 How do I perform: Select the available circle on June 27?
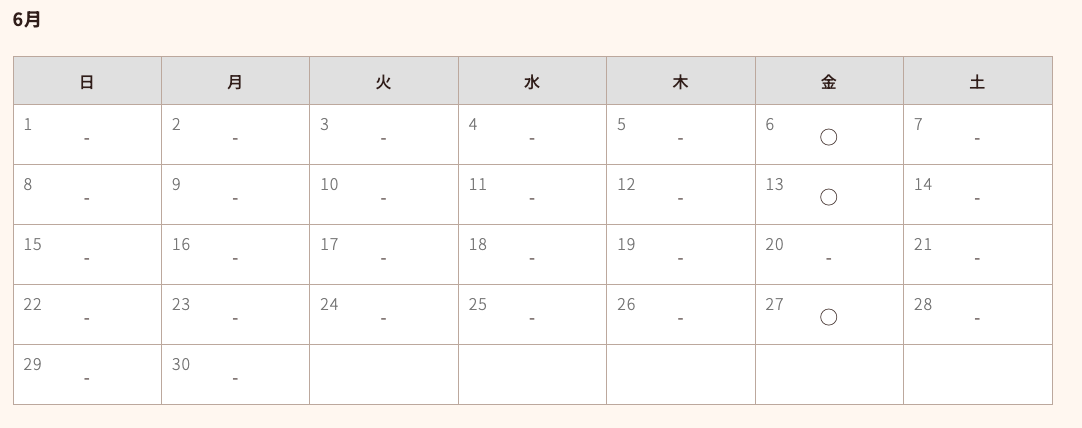click(x=828, y=318)
